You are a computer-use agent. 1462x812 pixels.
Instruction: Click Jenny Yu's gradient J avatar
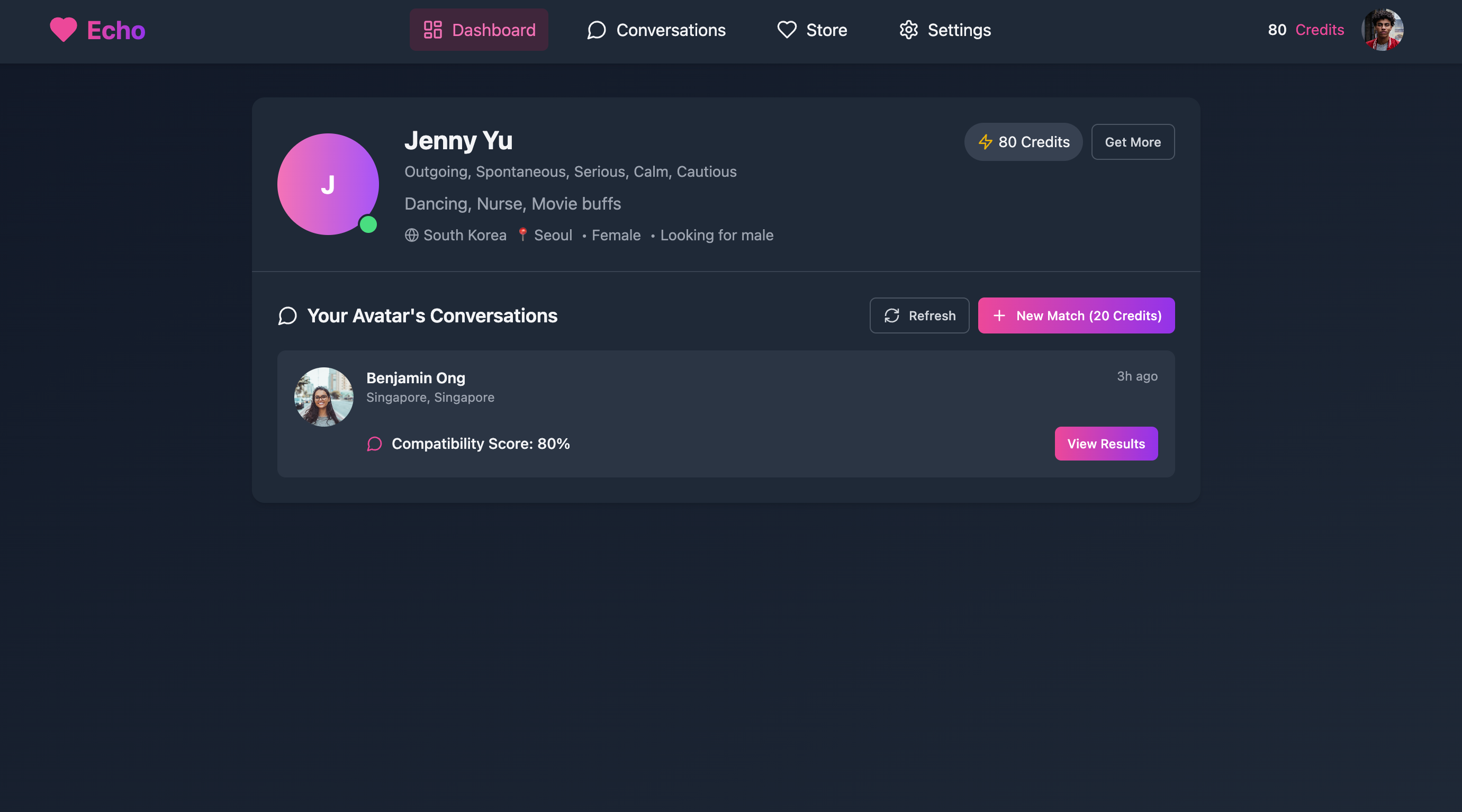click(328, 184)
